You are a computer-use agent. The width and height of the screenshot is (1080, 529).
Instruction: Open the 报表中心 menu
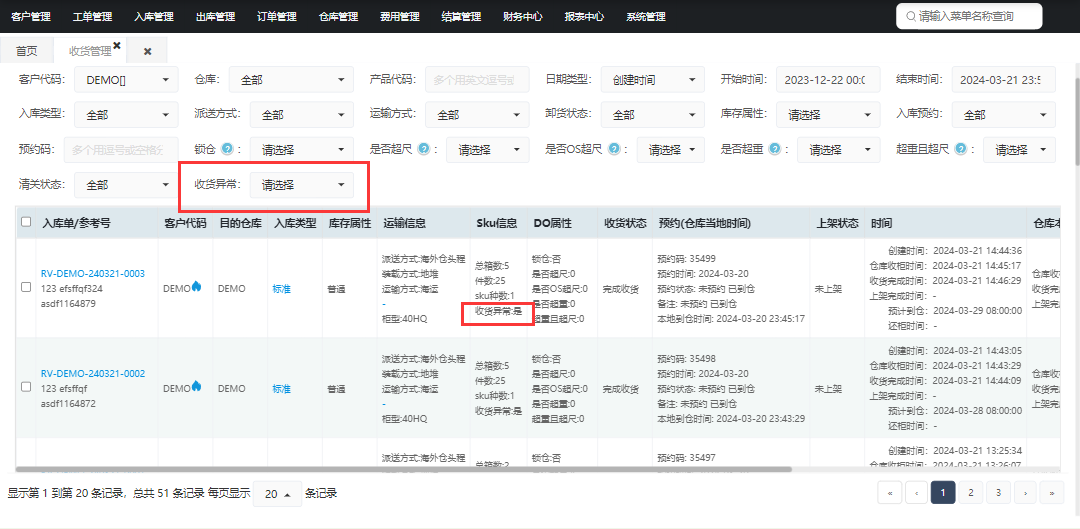click(x=585, y=17)
